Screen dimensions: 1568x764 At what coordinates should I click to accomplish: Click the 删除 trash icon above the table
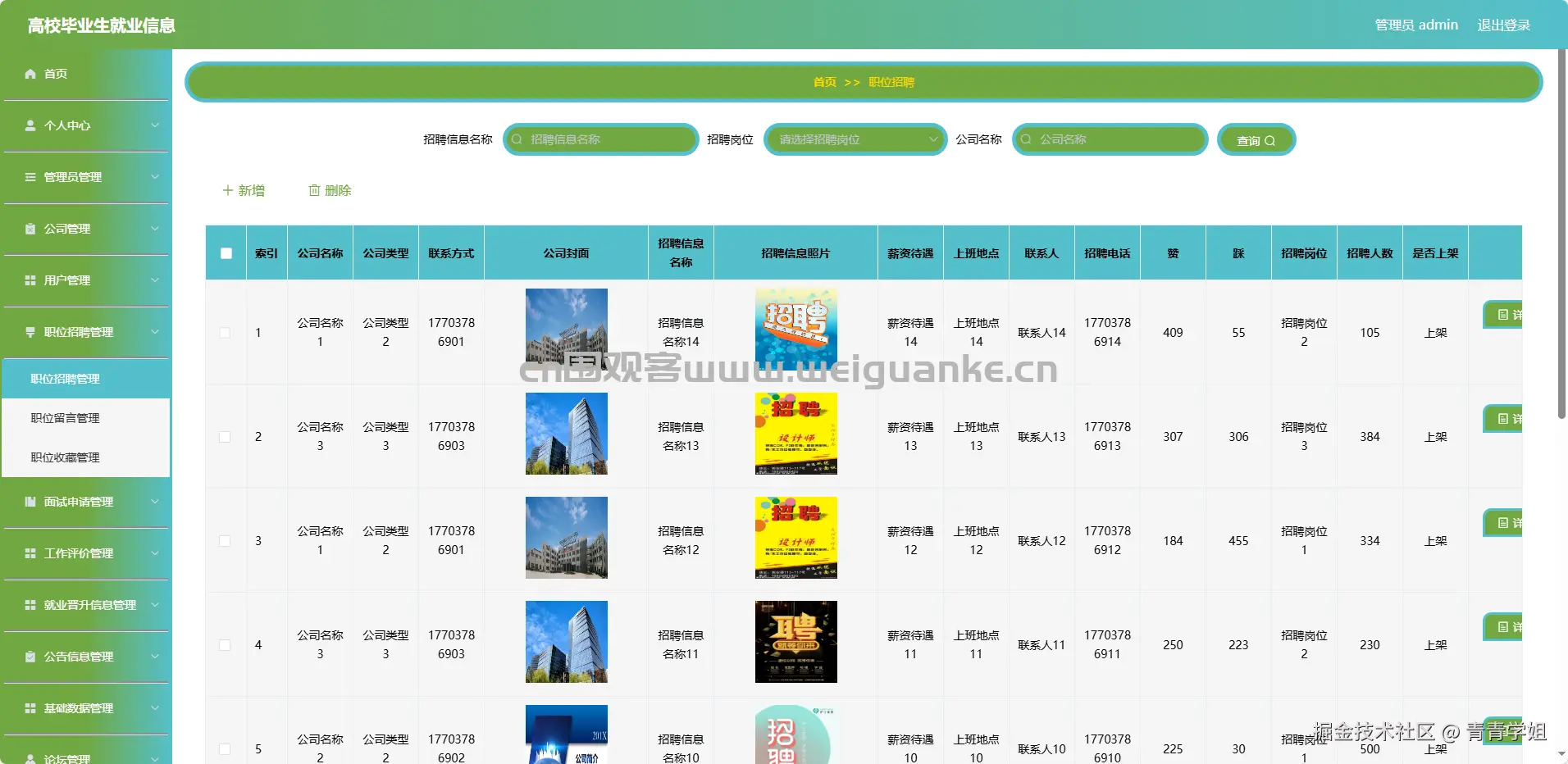[316, 190]
